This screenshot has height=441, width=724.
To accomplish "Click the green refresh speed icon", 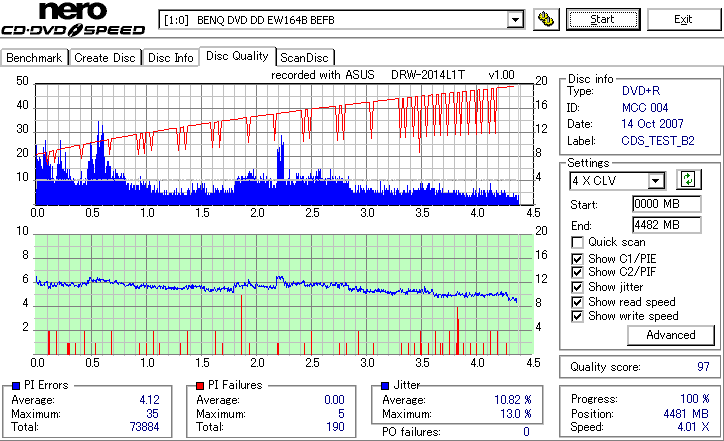I will (688, 180).
